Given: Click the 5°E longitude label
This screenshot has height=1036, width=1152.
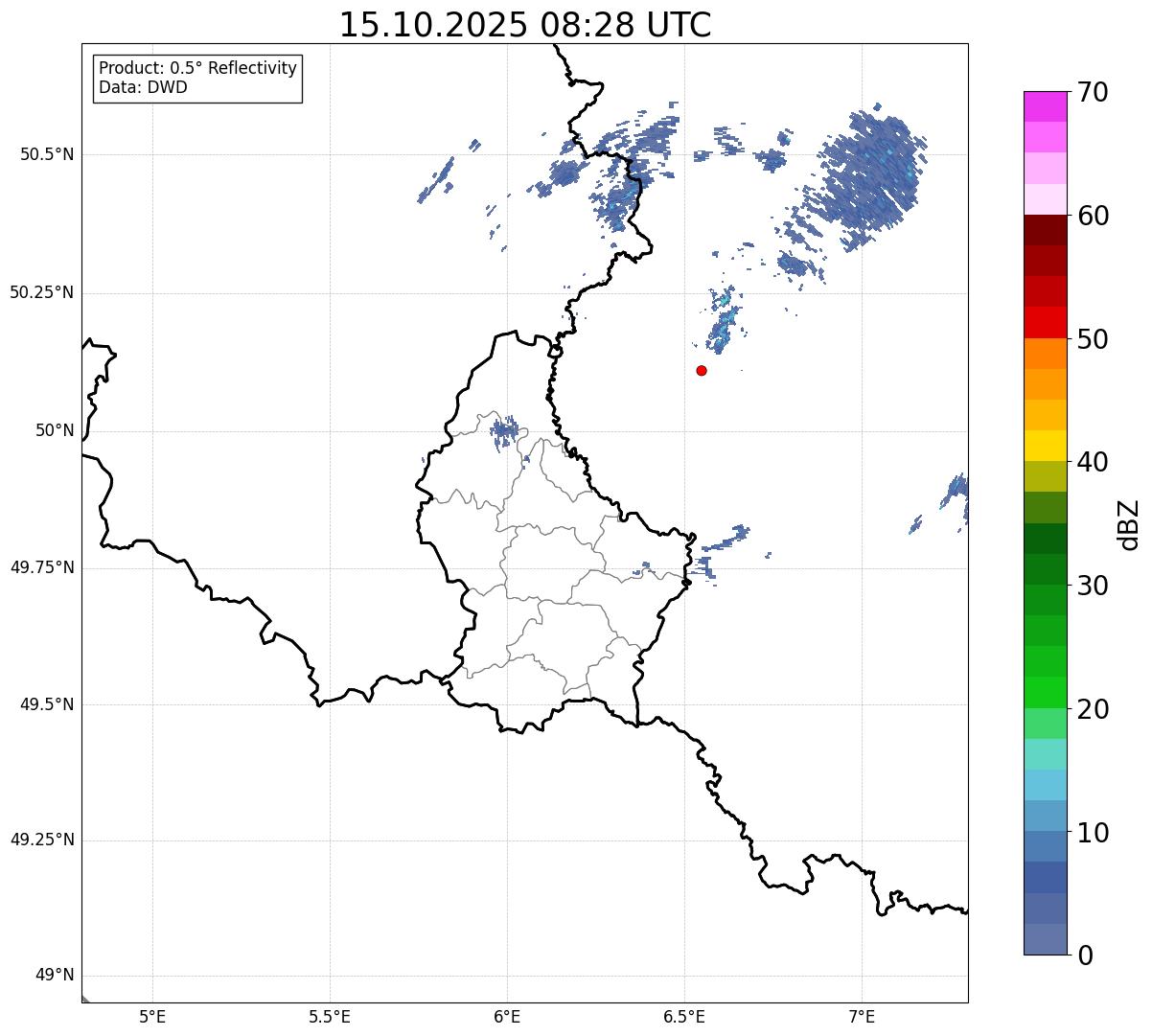Looking at the screenshot, I should (152, 1017).
